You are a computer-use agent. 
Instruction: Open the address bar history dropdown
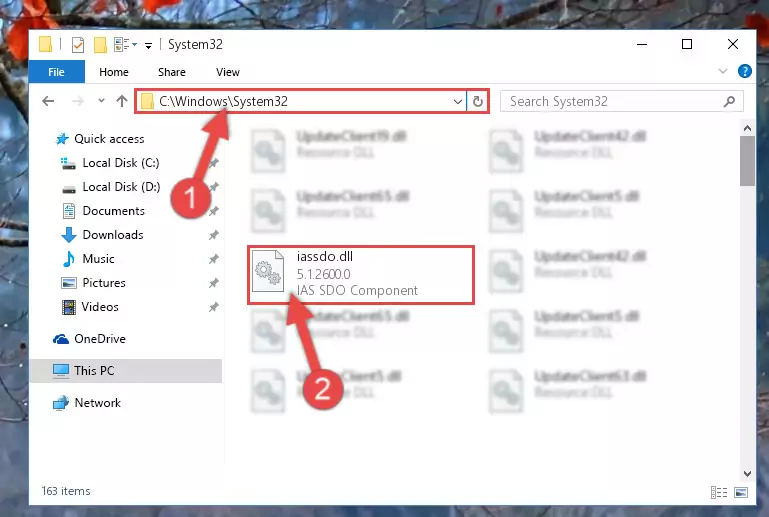458,102
